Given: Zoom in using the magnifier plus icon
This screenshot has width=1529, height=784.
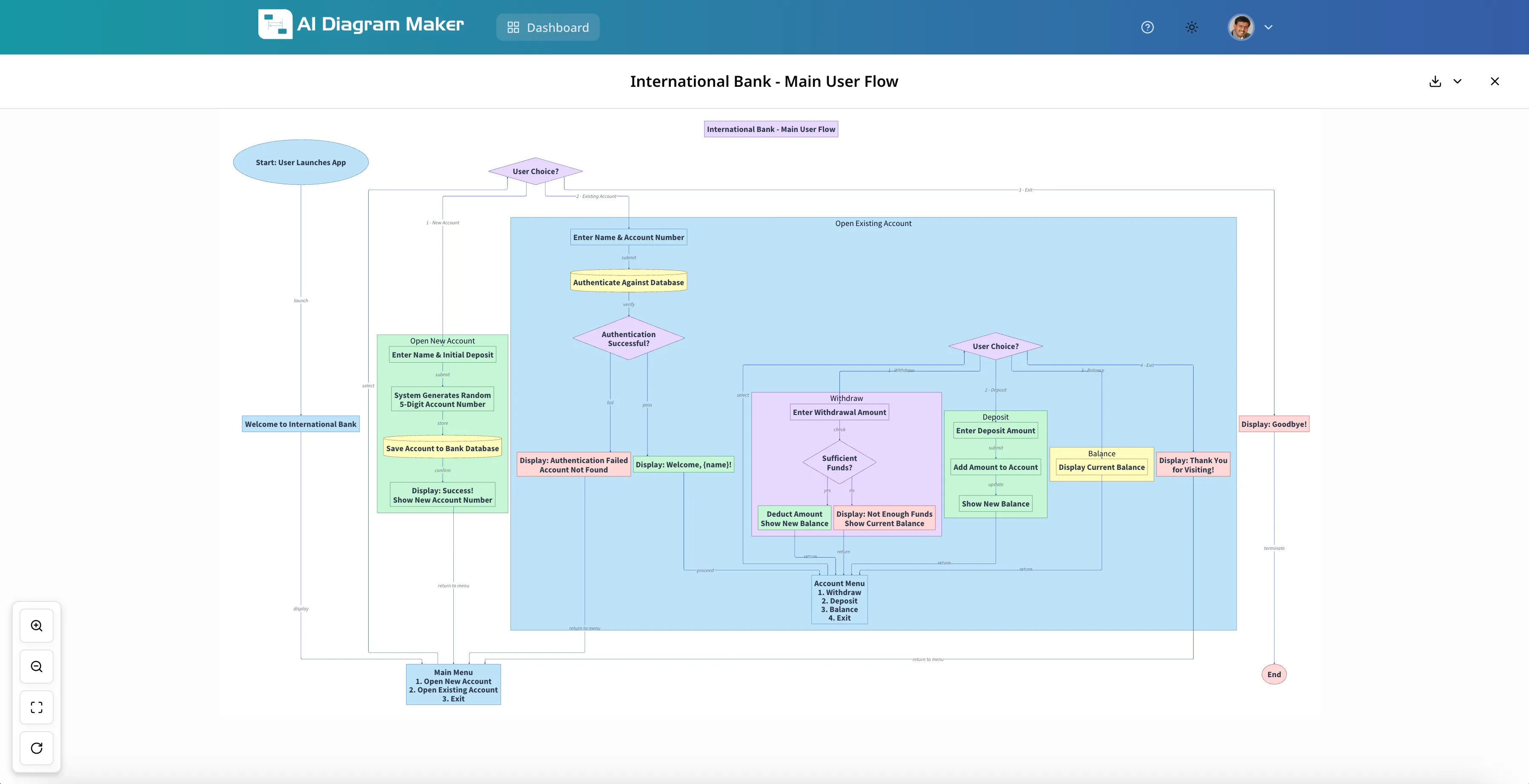Looking at the screenshot, I should click(36, 625).
